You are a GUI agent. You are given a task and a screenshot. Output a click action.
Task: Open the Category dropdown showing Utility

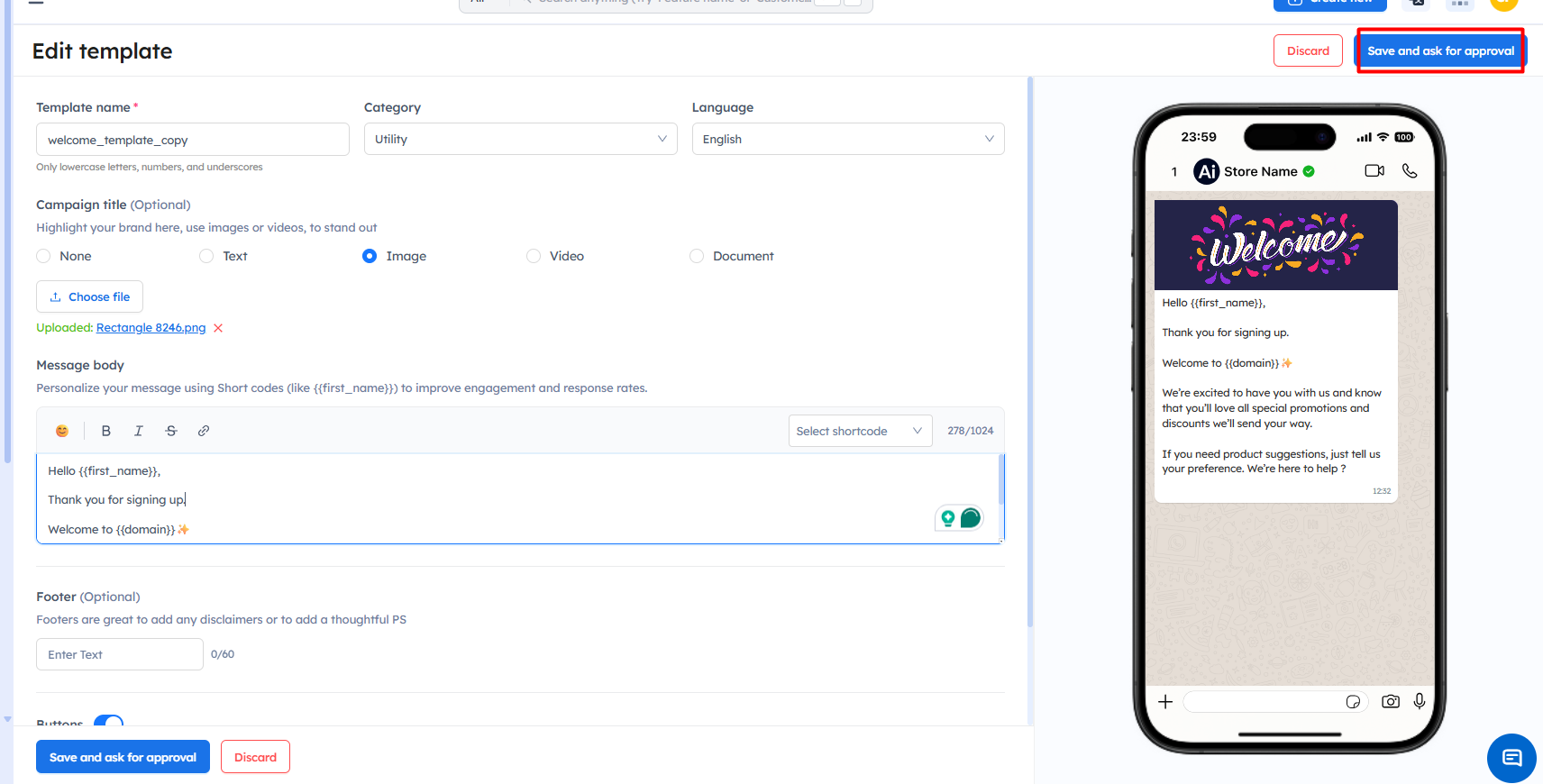(x=520, y=139)
